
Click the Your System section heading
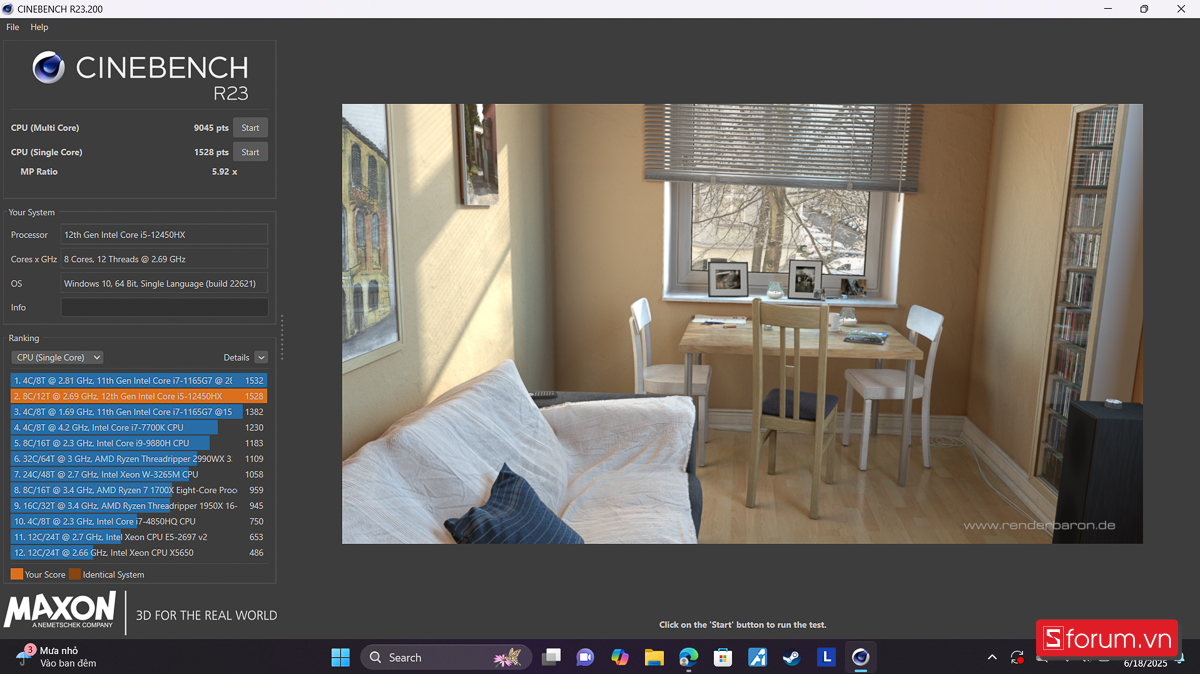32,212
